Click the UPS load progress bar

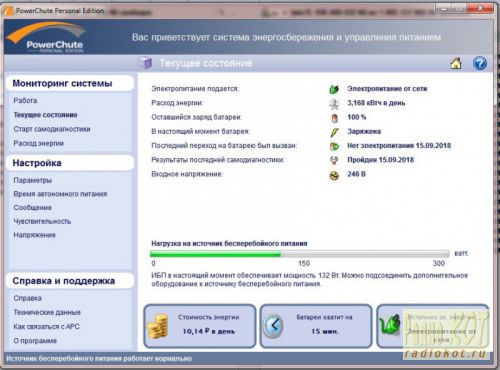coord(300,254)
